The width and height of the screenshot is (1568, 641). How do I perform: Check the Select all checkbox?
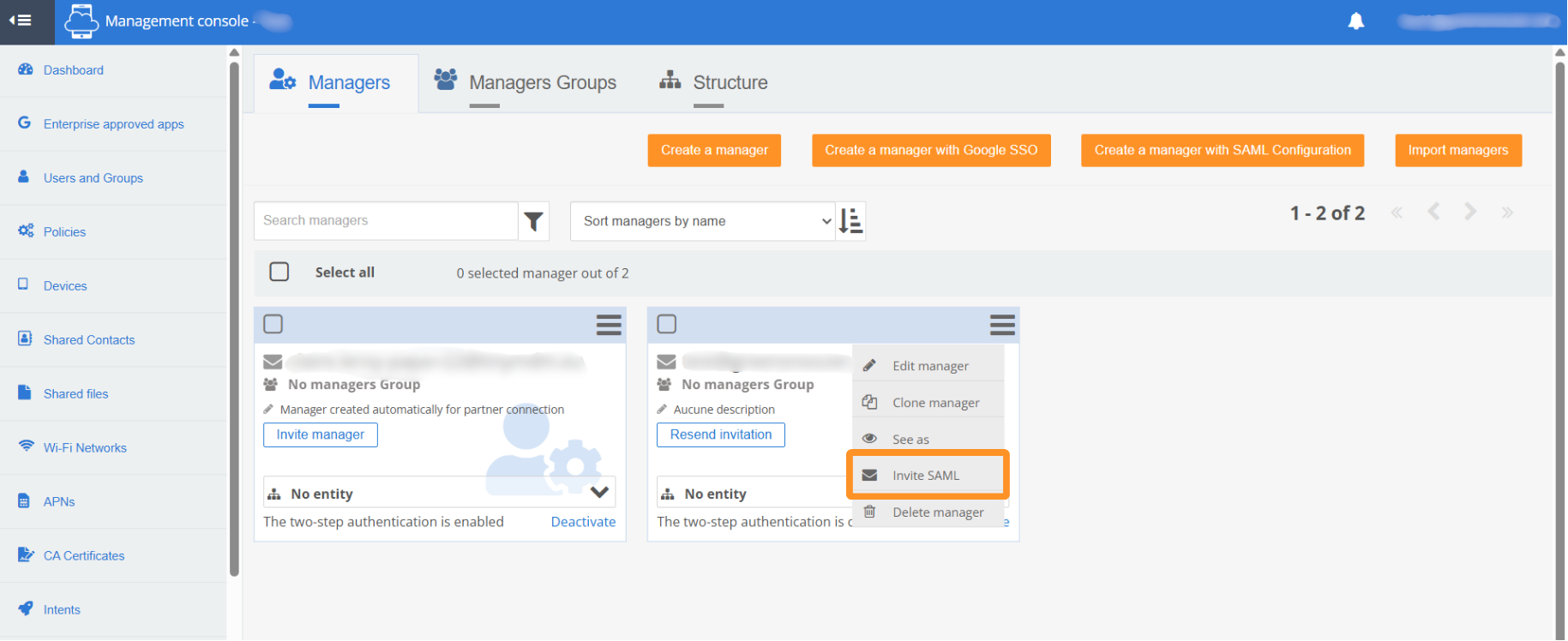[279, 272]
